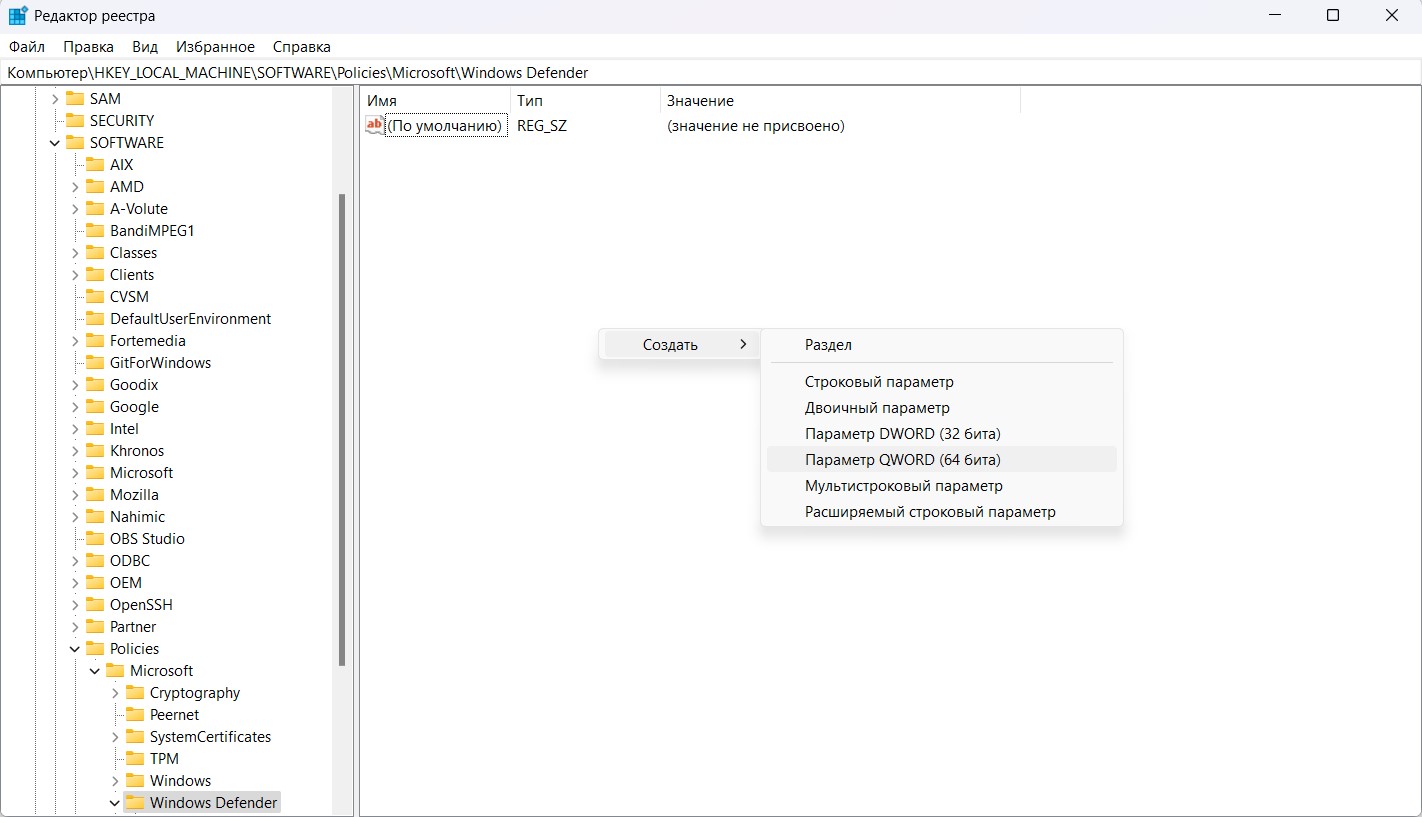Click the TPM folder icon
This screenshot has width=1422, height=817.
point(135,758)
